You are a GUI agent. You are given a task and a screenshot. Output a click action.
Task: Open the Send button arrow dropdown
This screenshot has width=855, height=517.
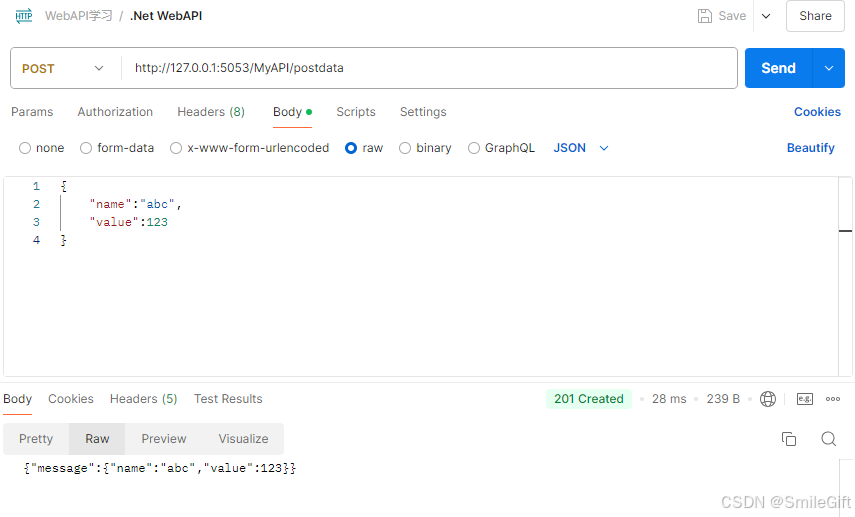828,68
